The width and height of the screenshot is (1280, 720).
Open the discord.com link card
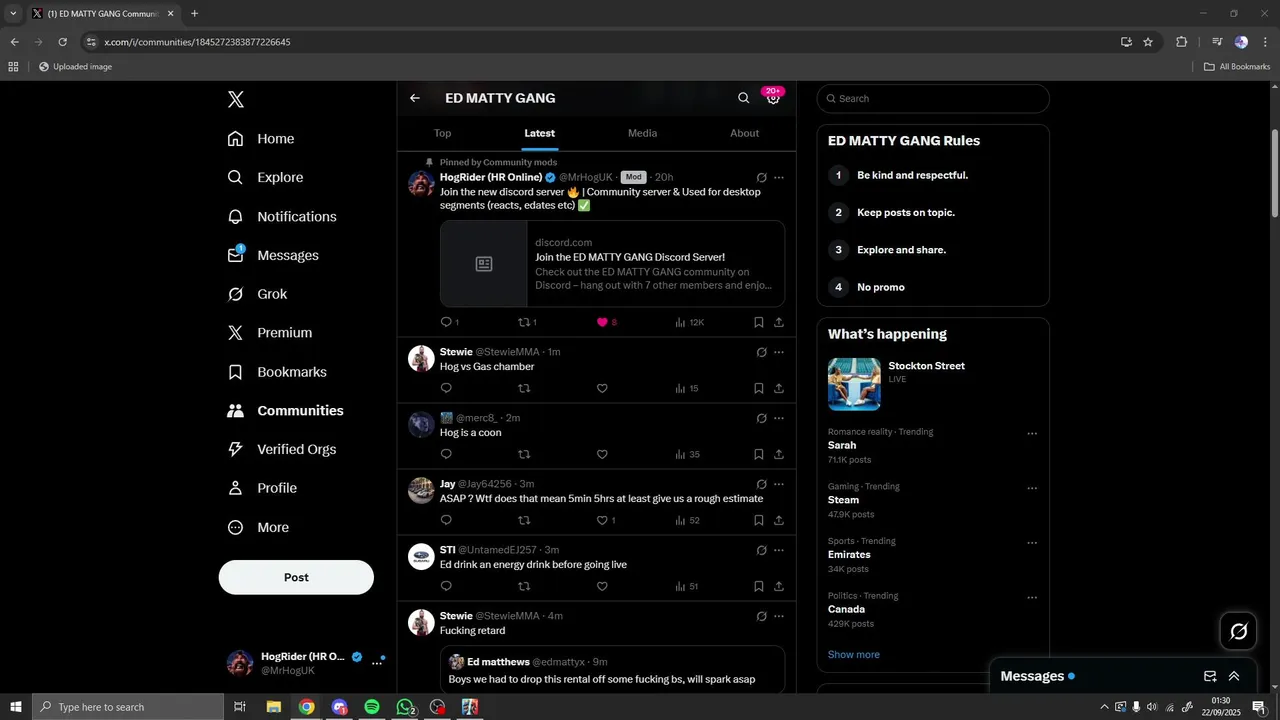point(612,264)
